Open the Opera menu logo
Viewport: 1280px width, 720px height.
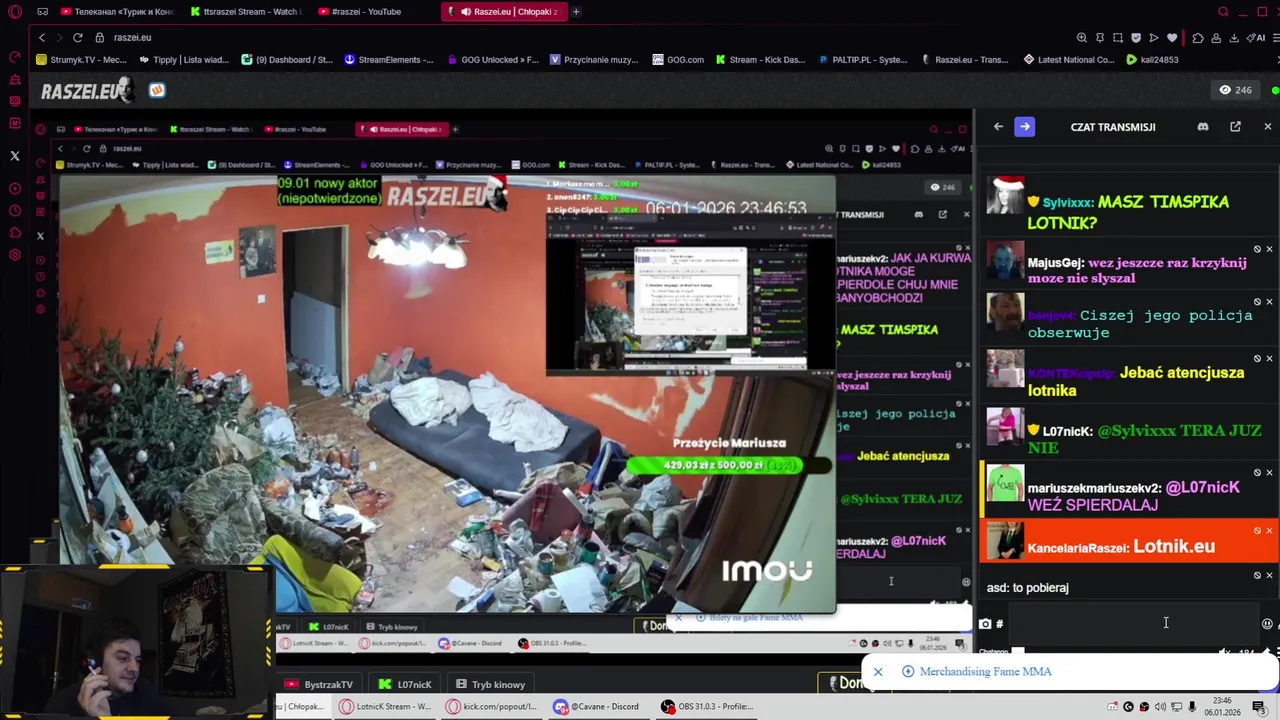click(x=15, y=12)
